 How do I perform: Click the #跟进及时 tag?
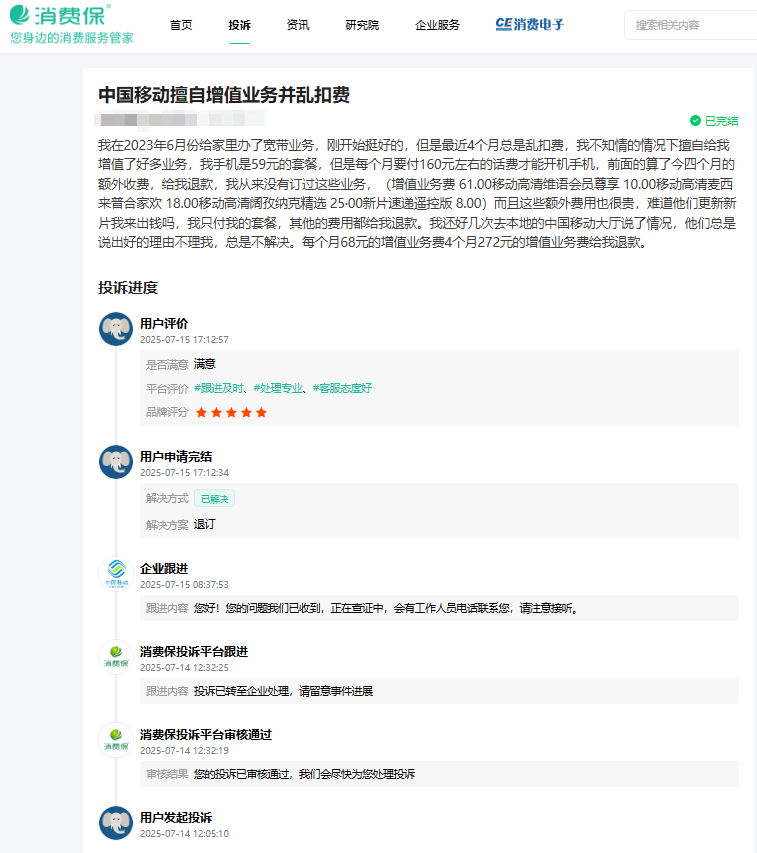[219, 388]
